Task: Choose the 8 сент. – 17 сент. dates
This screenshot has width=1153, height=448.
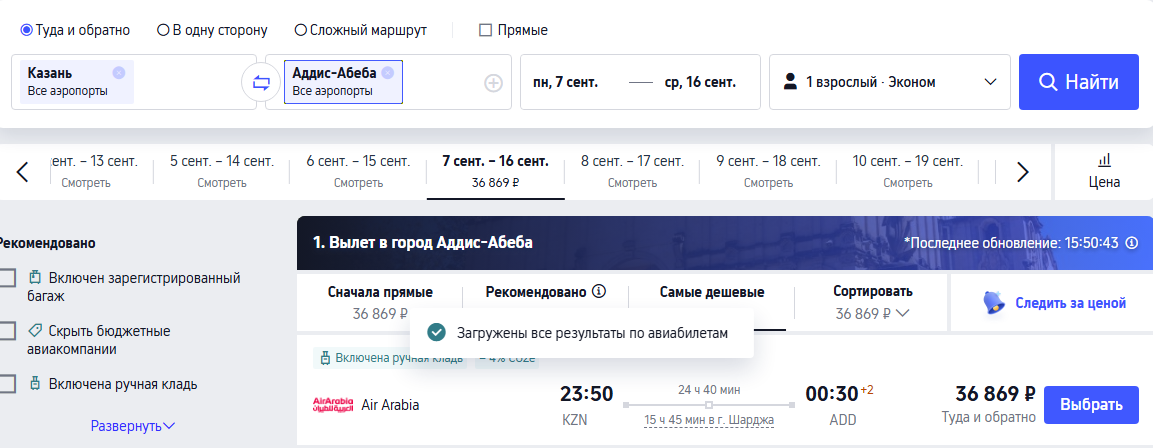Action: (632, 170)
